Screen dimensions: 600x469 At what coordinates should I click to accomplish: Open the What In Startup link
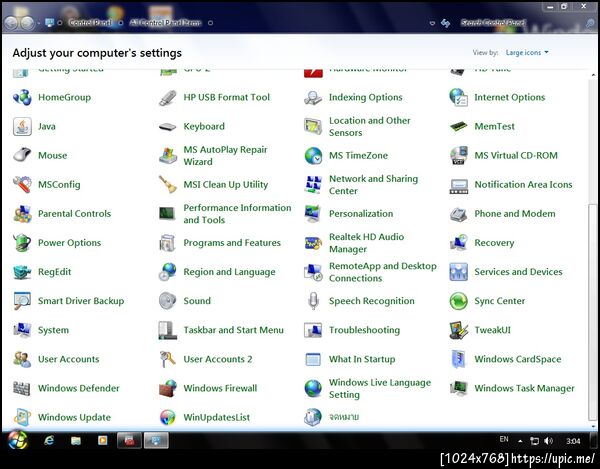(x=362, y=359)
